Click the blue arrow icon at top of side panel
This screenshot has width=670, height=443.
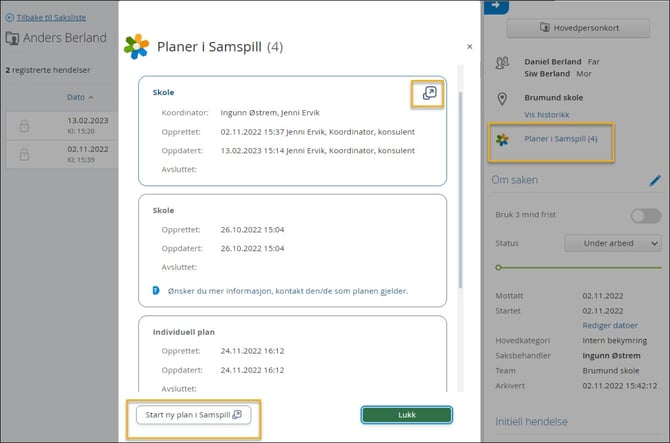[x=496, y=6]
